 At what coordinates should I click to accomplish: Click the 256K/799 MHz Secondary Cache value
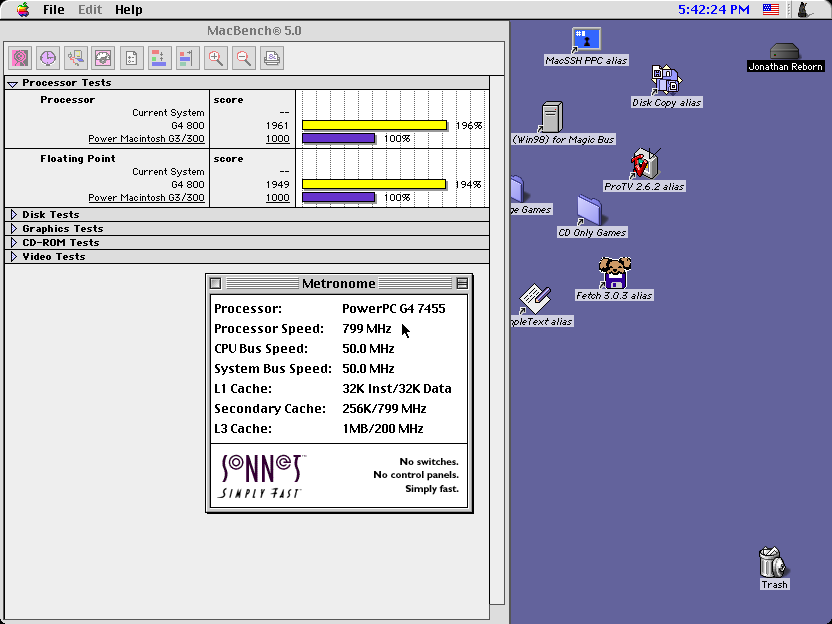point(384,409)
